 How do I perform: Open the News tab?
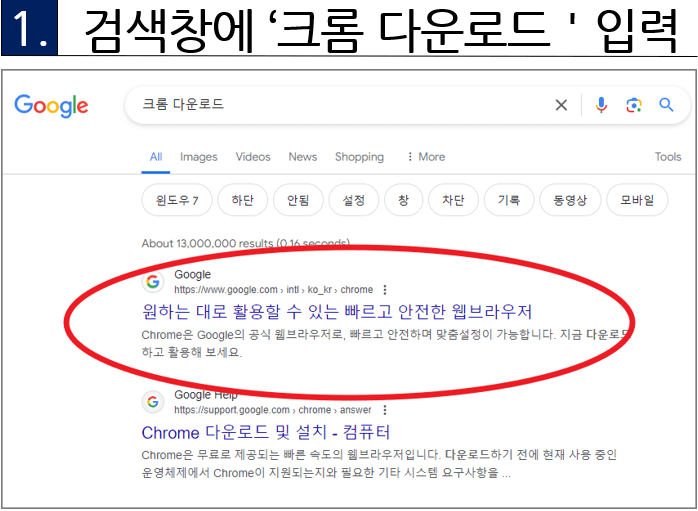303,157
